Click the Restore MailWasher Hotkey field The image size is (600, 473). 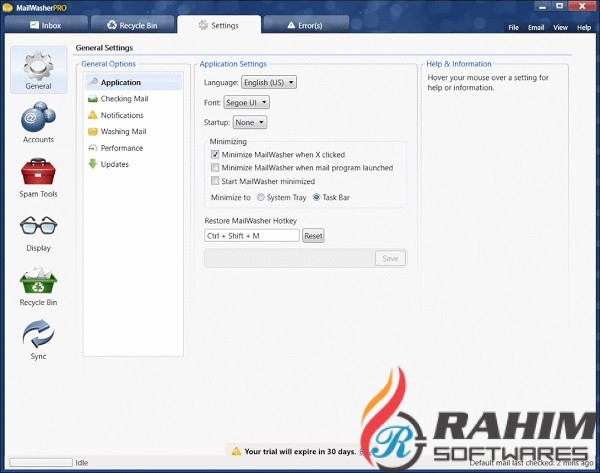click(252, 236)
